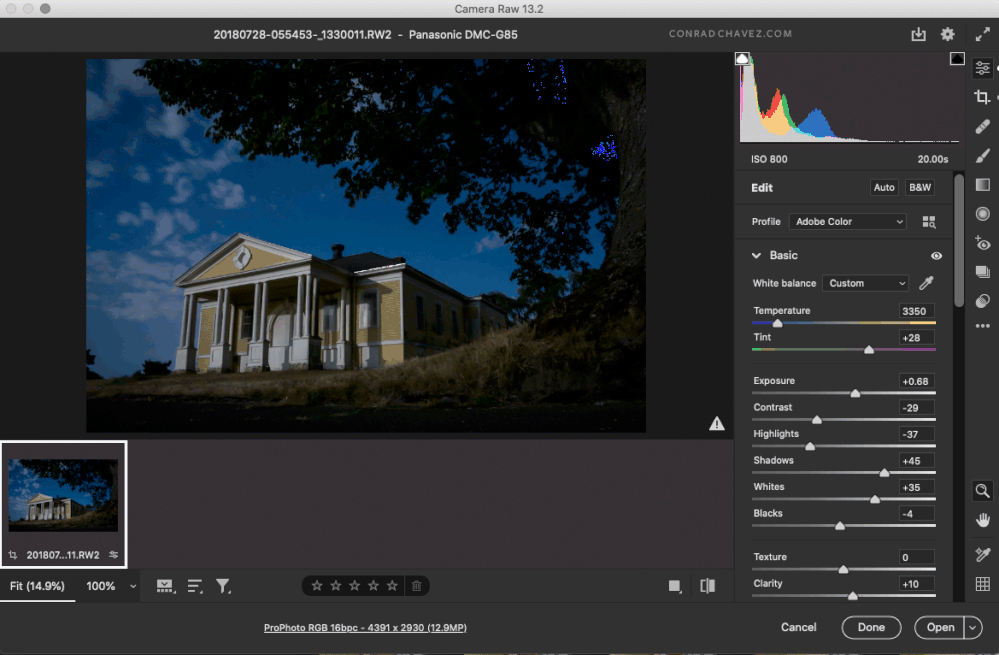Select the Hand tool

[x=982, y=519]
